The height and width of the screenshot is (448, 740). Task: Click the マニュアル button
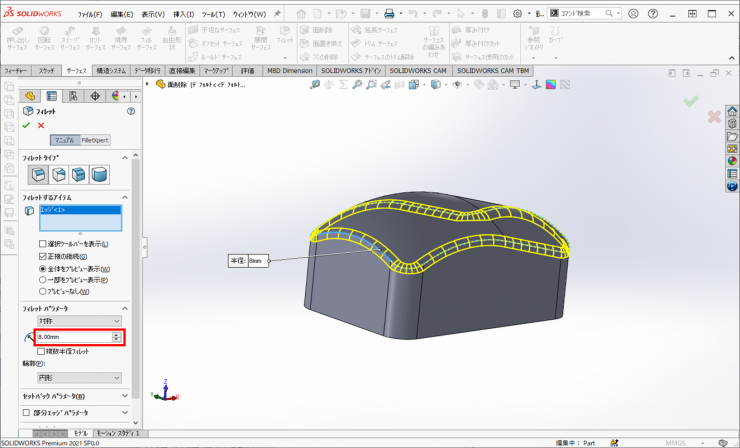click(x=64, y=140)
